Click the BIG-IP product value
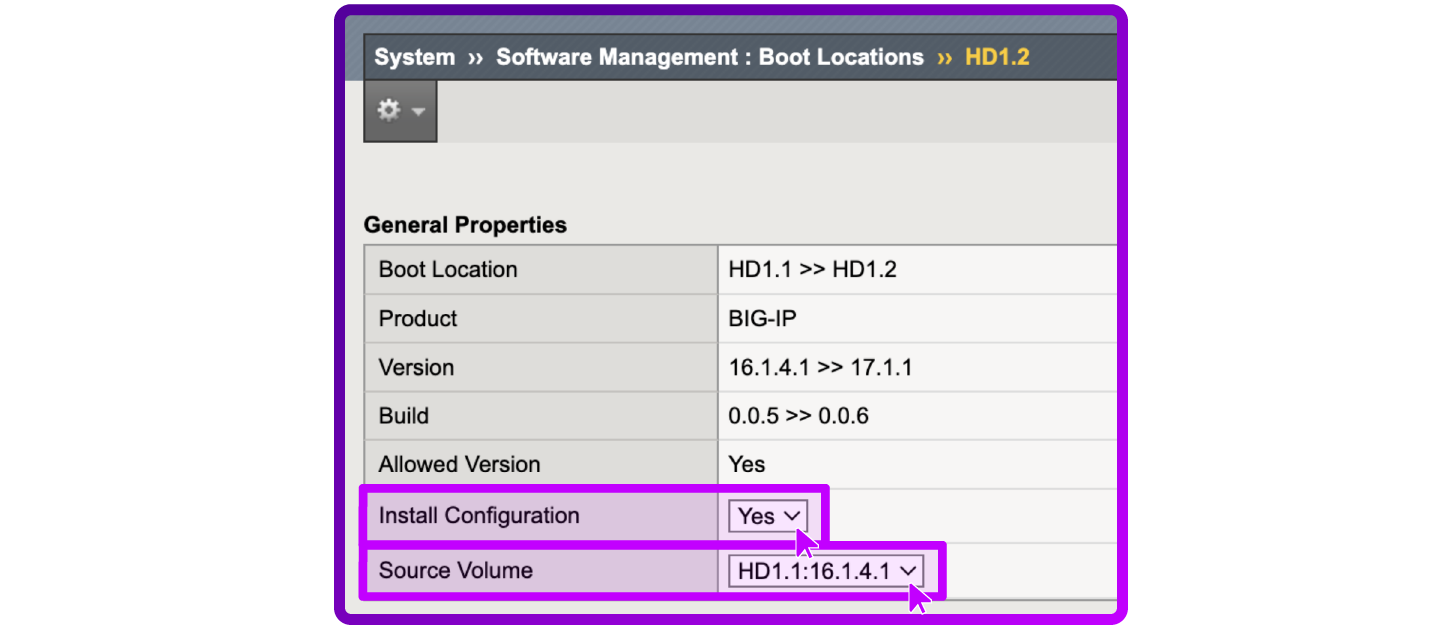This screenshot has height=629, width=1456. click(763, 319)
